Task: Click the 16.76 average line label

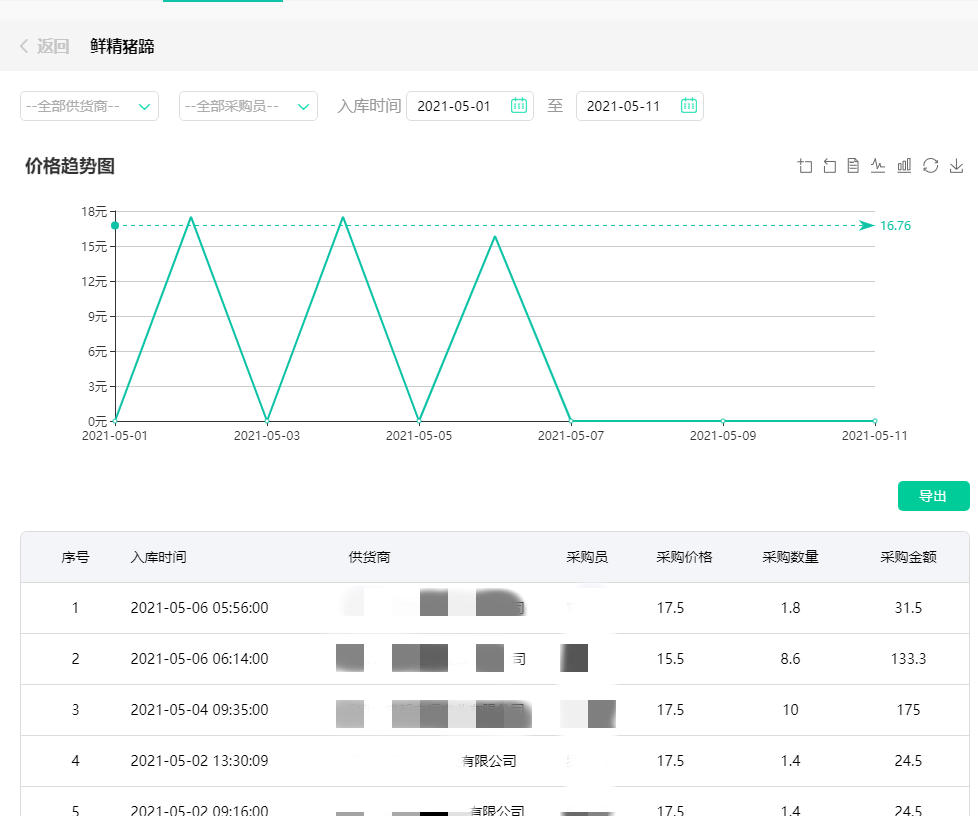Action: point(895,226)
